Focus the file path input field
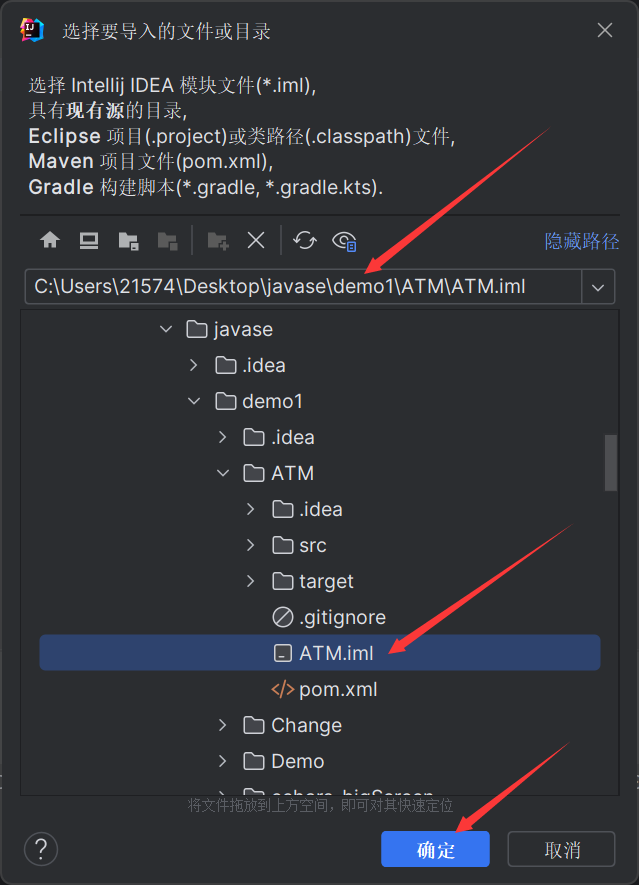This screenshot has height=885, width=639. [x=303, y=287]
